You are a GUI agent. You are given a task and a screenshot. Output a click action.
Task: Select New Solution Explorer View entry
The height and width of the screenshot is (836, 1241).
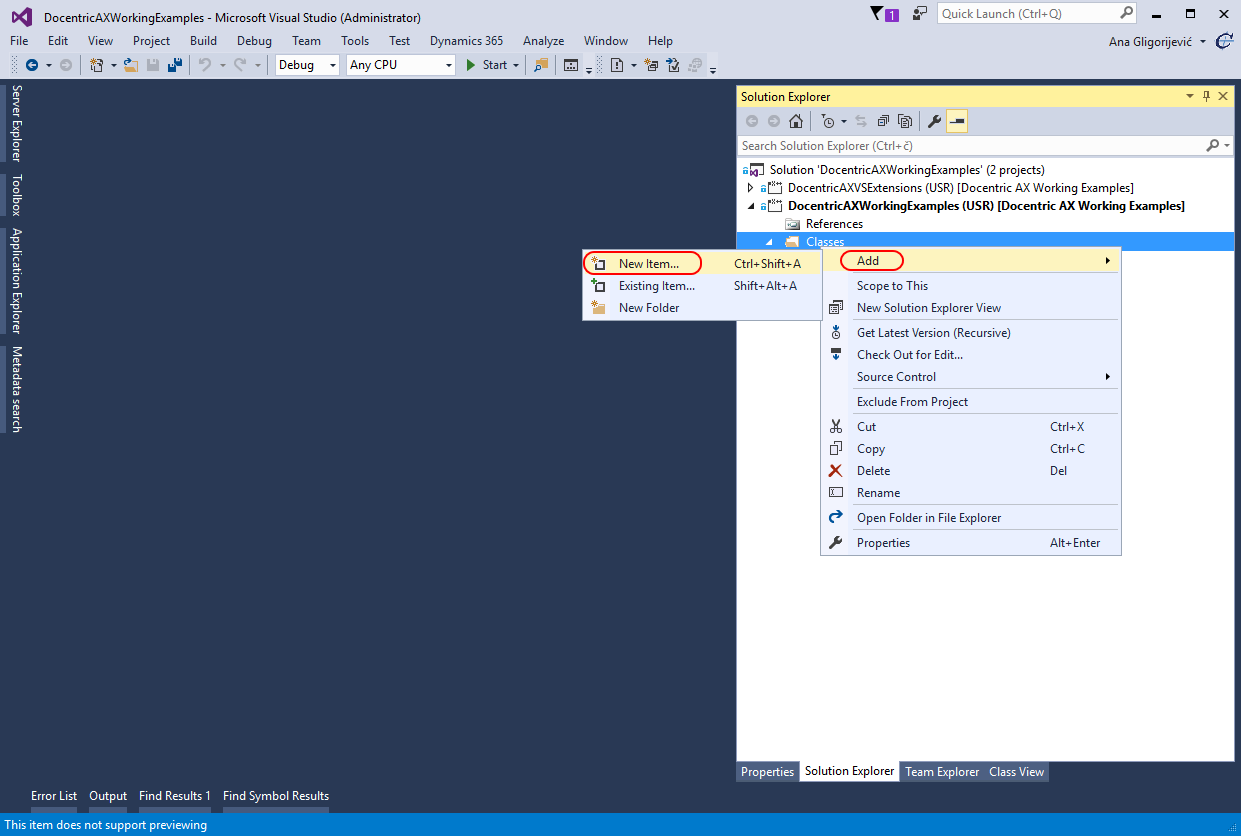tap(970, 308)
